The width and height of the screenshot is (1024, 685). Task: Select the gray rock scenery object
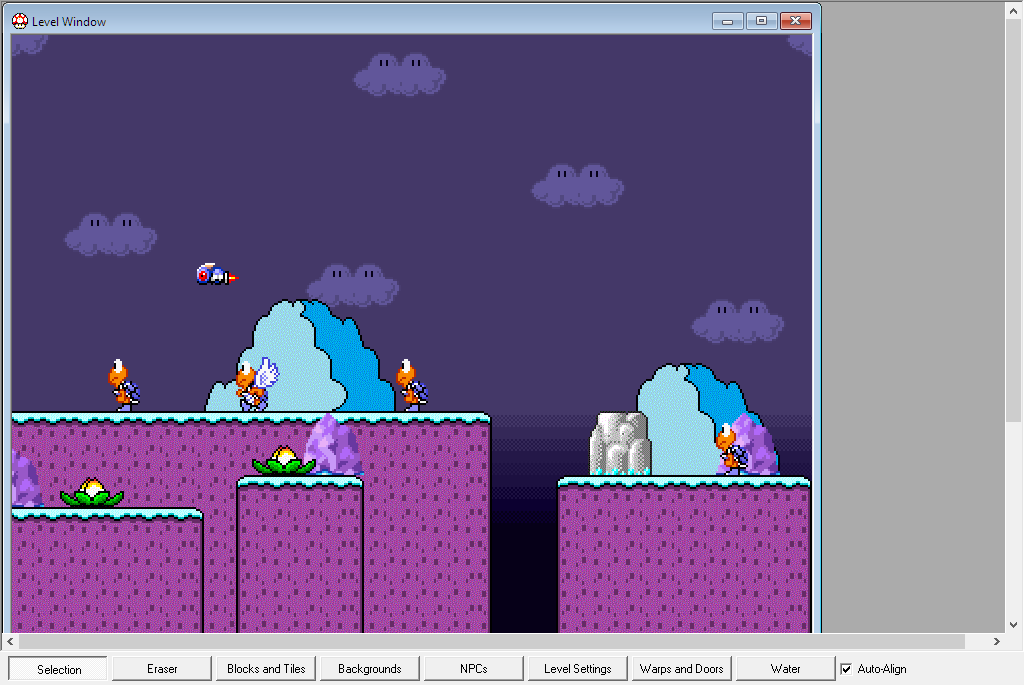[620, 443]
